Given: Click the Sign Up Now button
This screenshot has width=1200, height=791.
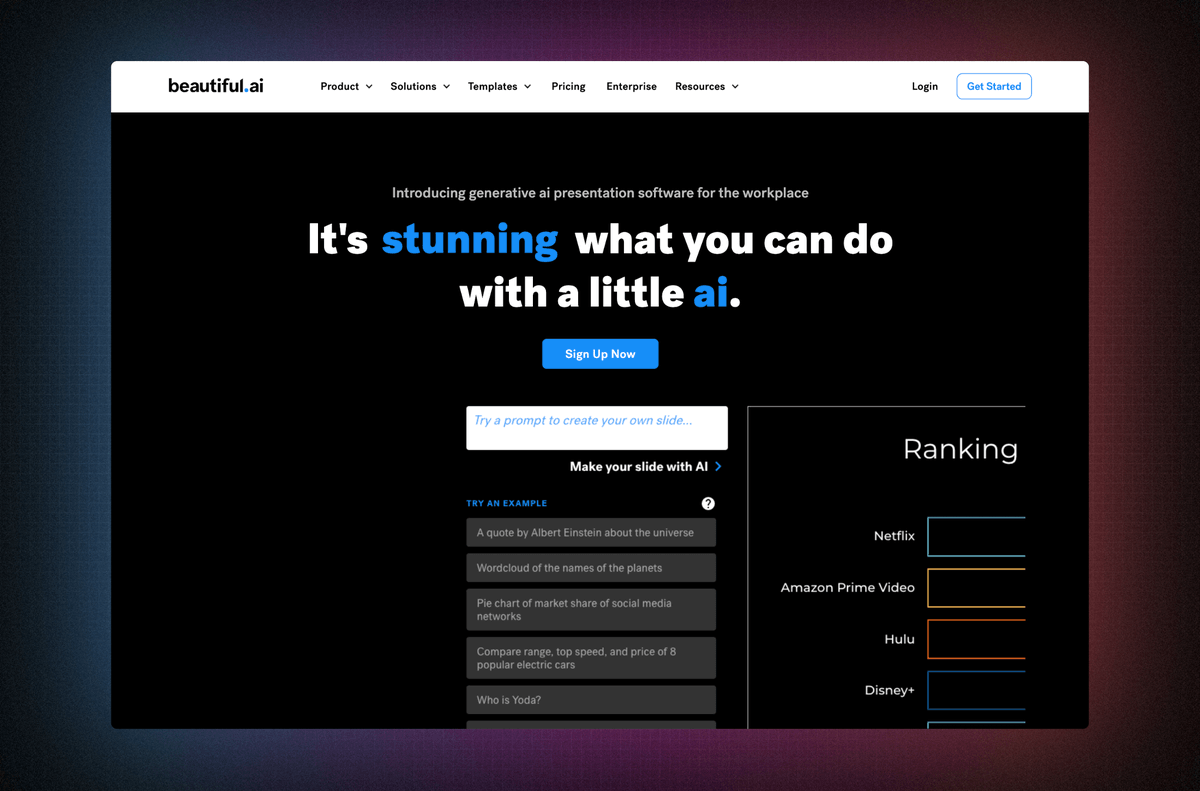Looking at the screenshot, I should pos(600,354).
